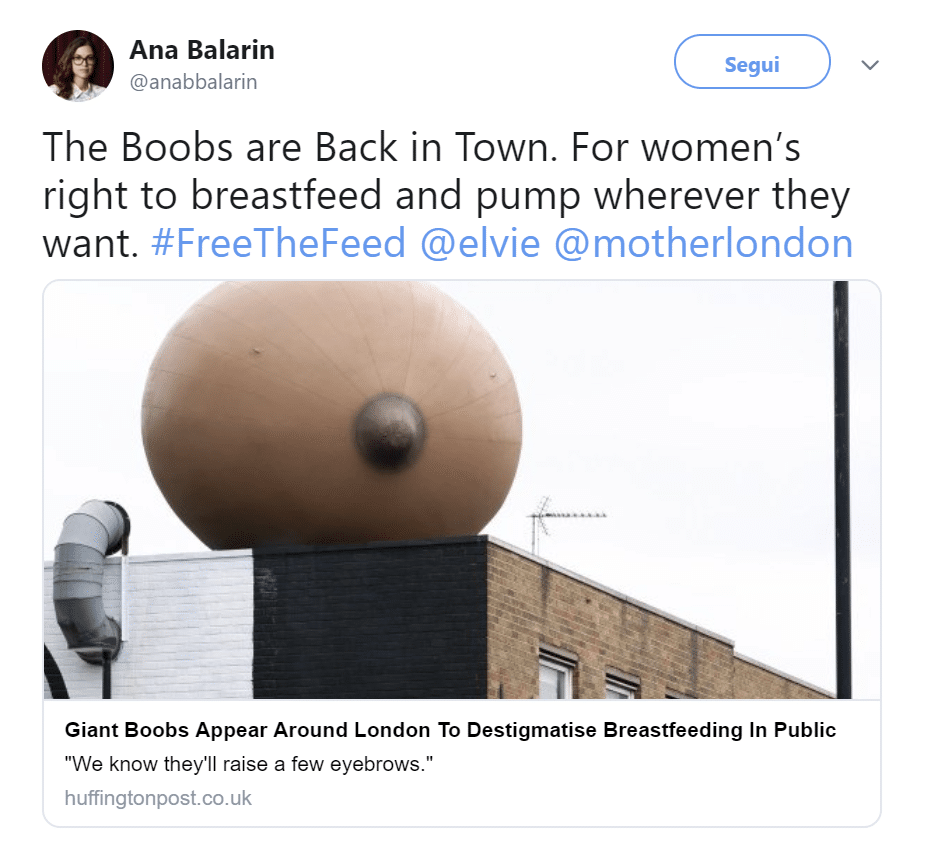Open the link card preview image
929x851 pixels.
(x=462, y=490)
